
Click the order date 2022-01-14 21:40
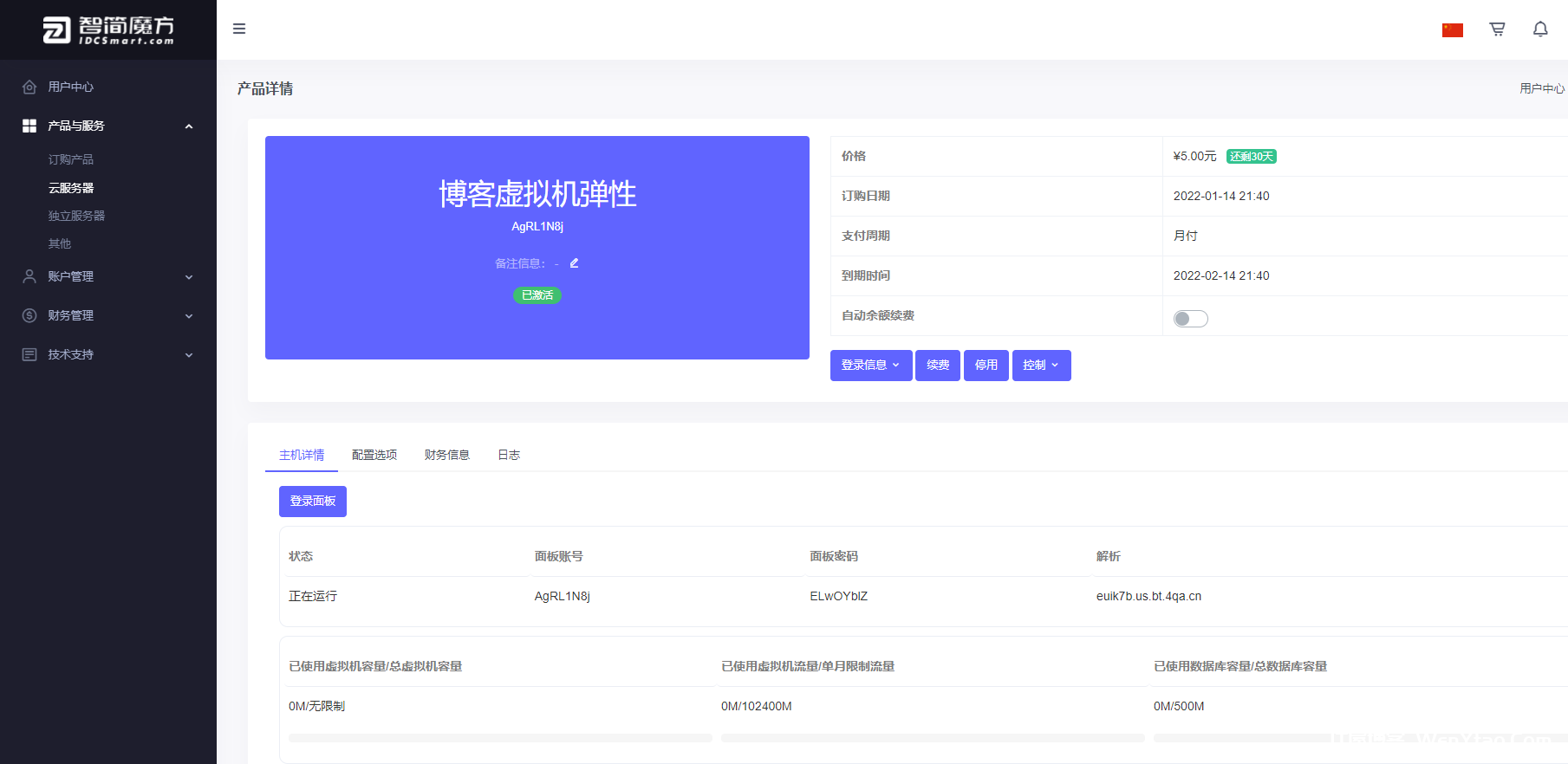point(1221,196)
